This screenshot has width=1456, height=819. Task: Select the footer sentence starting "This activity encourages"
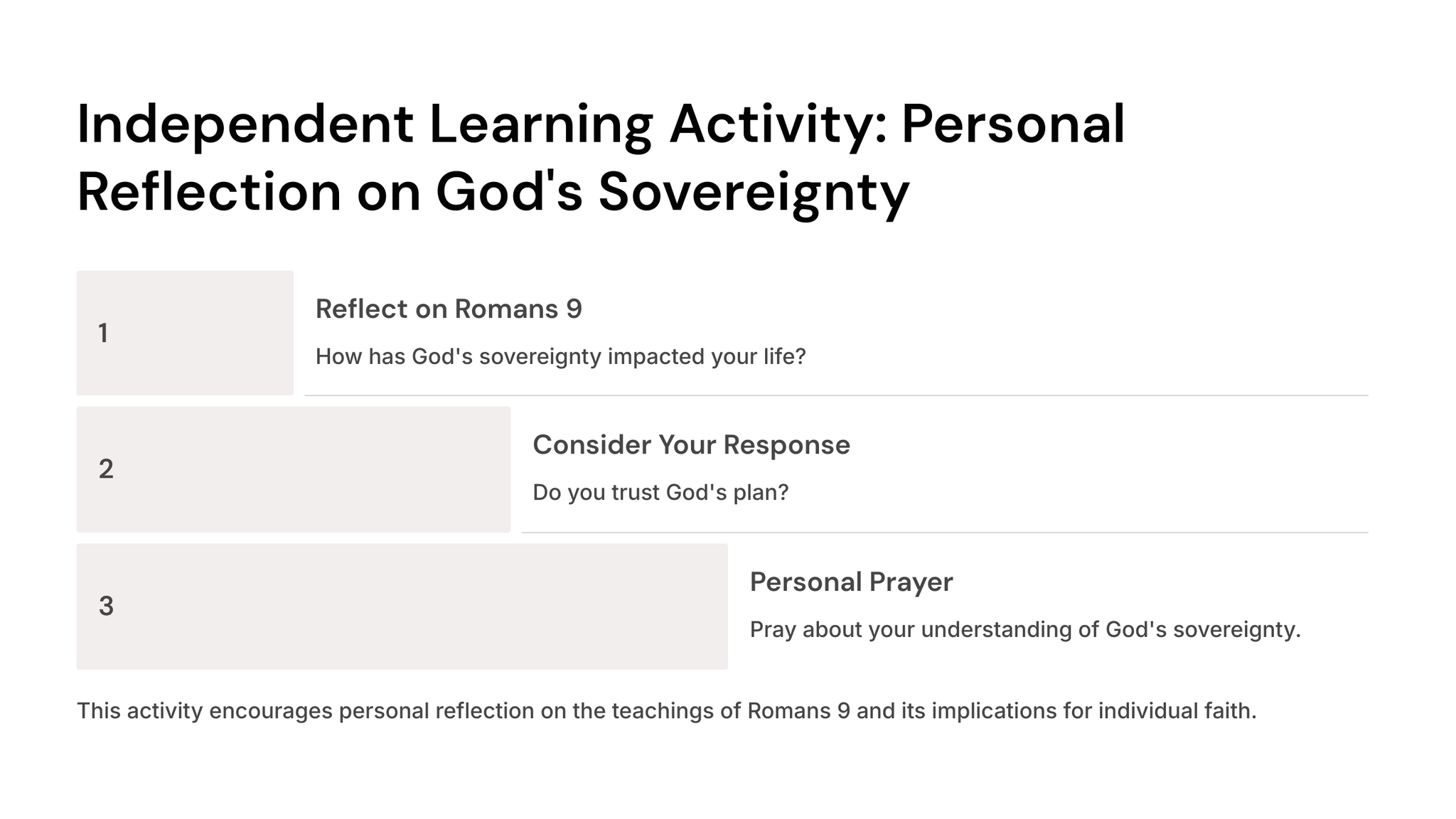[x=666, y=711]
